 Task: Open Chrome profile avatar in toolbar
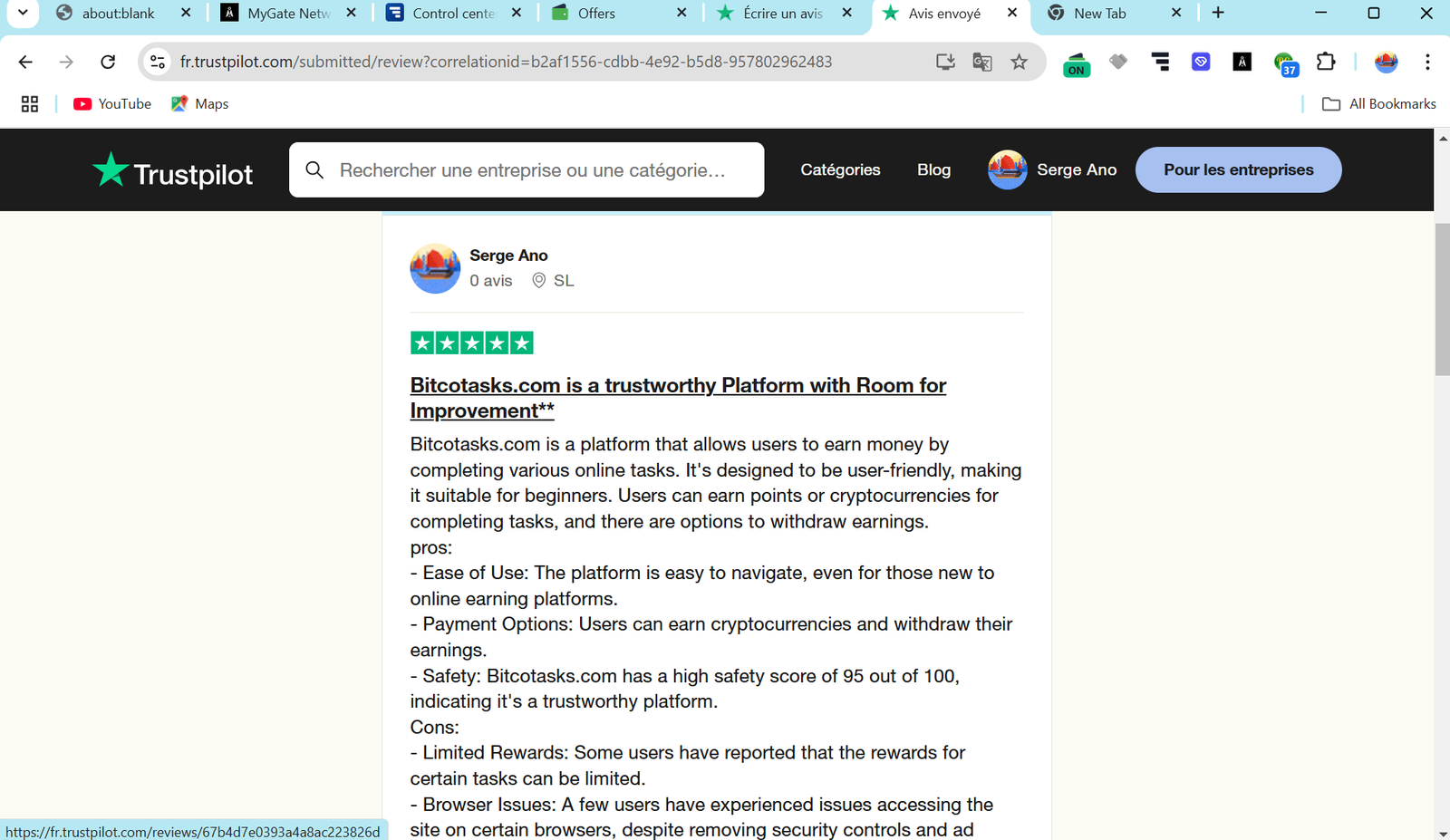point(1387,62)
